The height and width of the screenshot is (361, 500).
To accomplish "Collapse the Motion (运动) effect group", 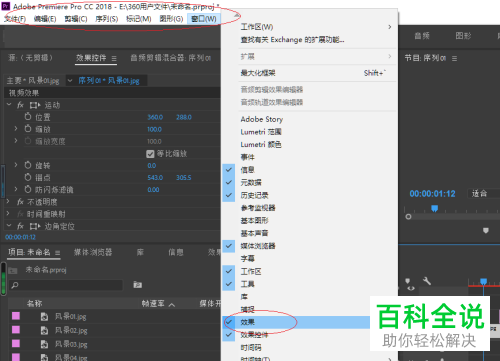I will click(9, 105).
